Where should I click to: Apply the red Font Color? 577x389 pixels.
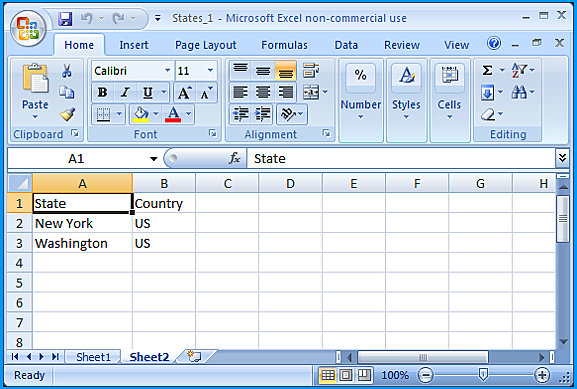(x=173, y=114)
